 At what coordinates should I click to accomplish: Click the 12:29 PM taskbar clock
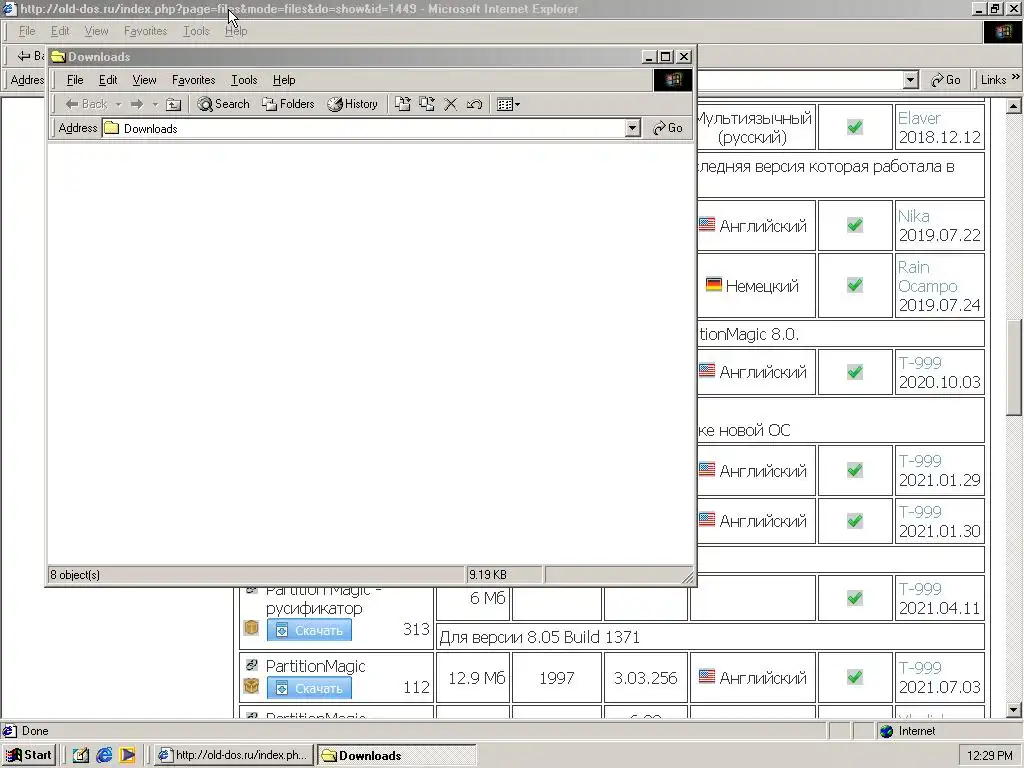click(990, 756)
